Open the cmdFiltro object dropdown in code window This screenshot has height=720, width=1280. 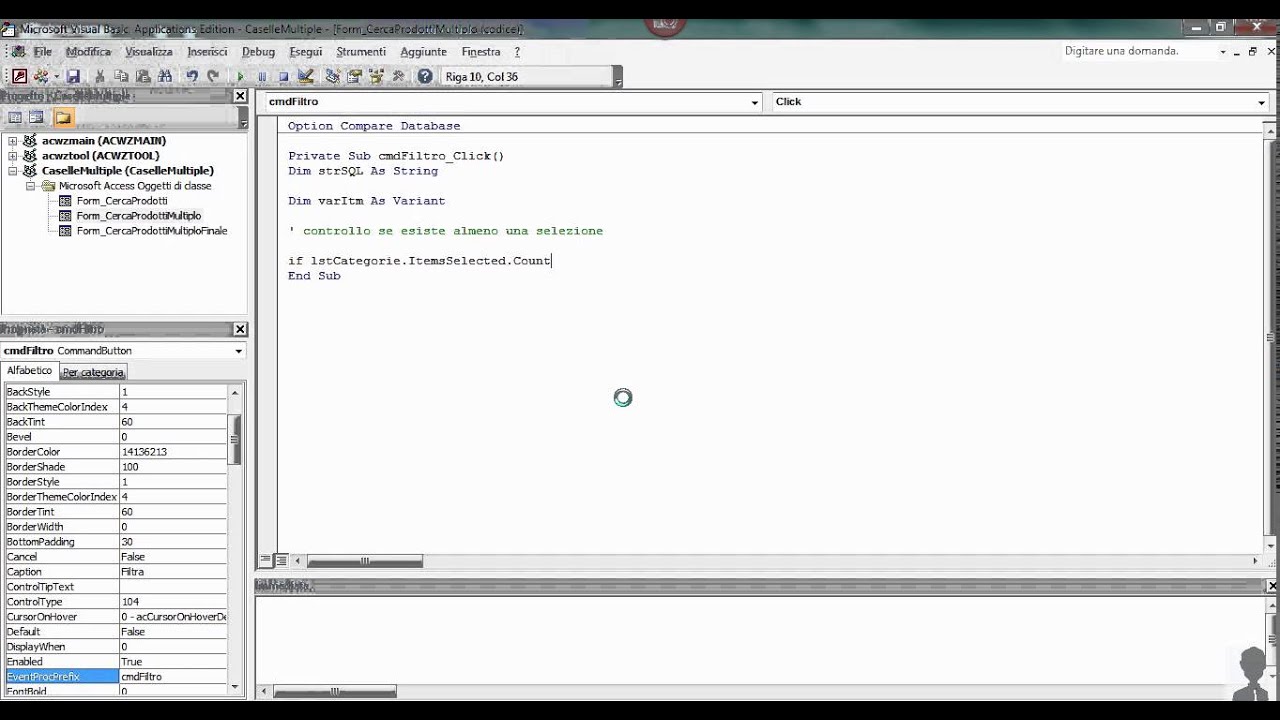click(755, 102)
